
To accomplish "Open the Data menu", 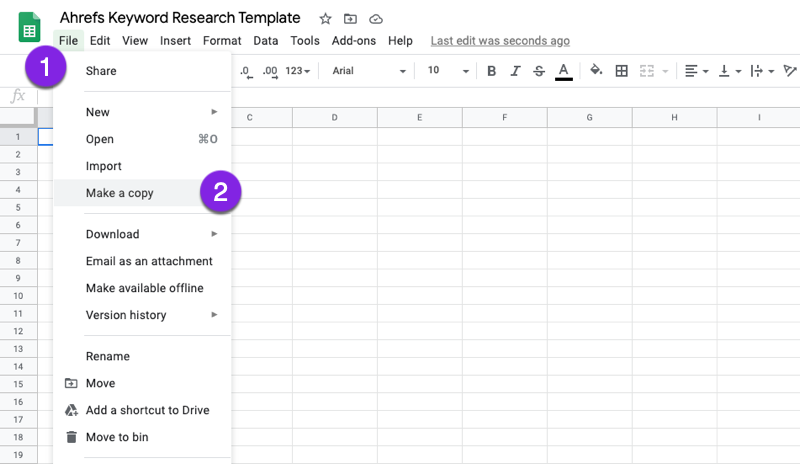I will tap(266, 41).
